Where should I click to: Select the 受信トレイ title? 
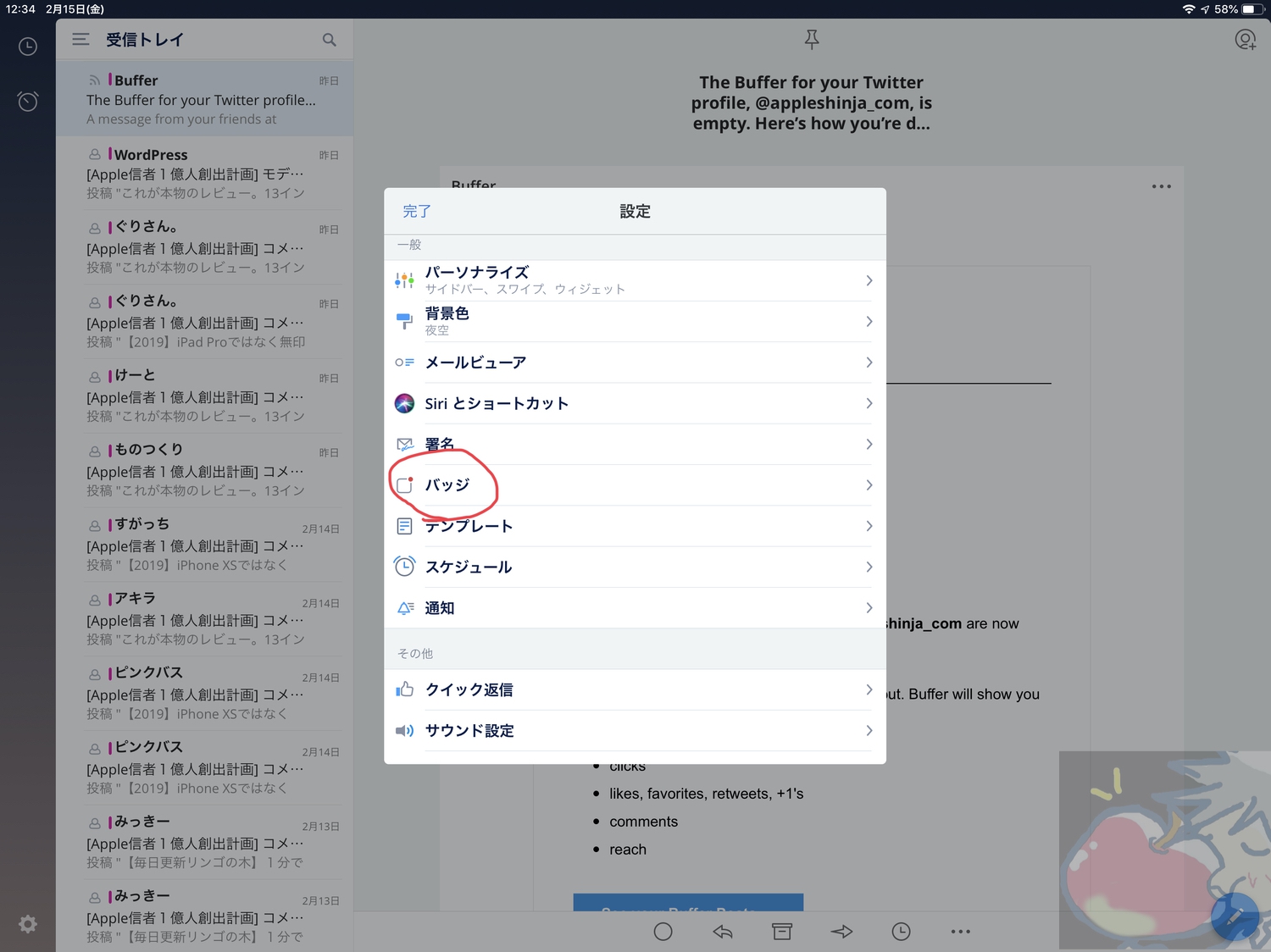point(144,40)
